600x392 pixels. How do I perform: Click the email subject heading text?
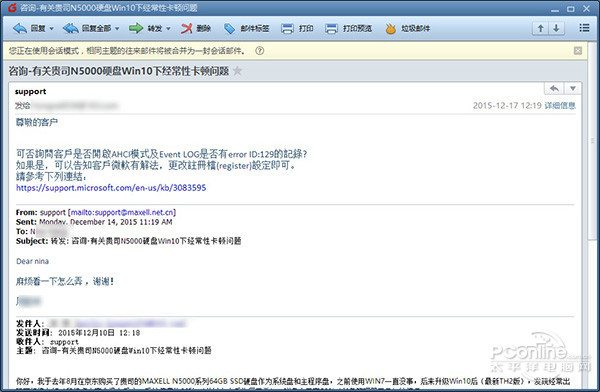coord(119,71)
